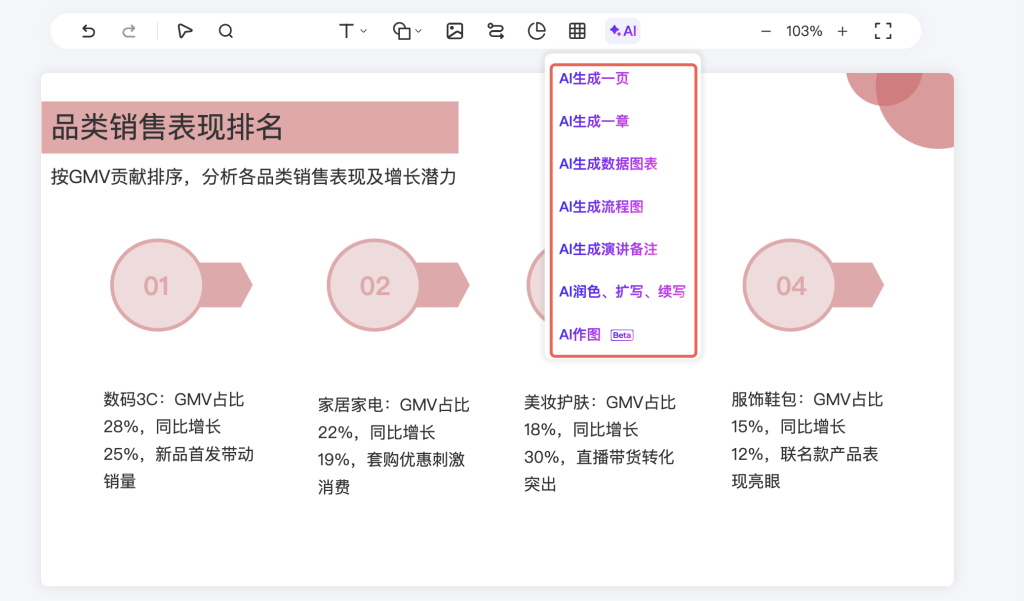Insert an image using picture icon

(455, 31)
